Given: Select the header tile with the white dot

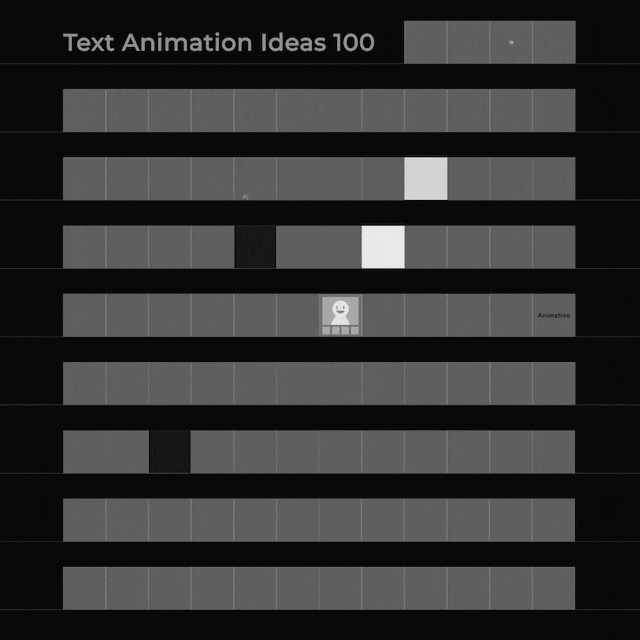Looking at the screenshot, I should point(511,42).
